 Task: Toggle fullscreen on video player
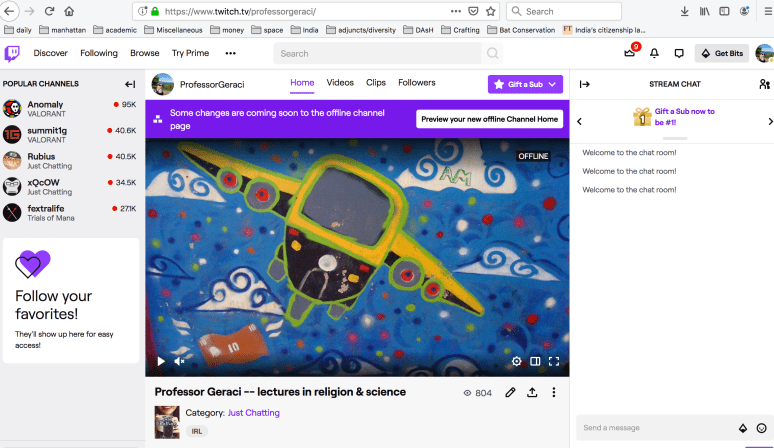(x=553, y=361)
